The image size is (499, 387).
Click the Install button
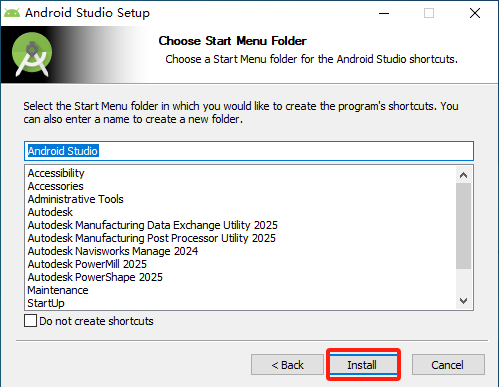363,365
